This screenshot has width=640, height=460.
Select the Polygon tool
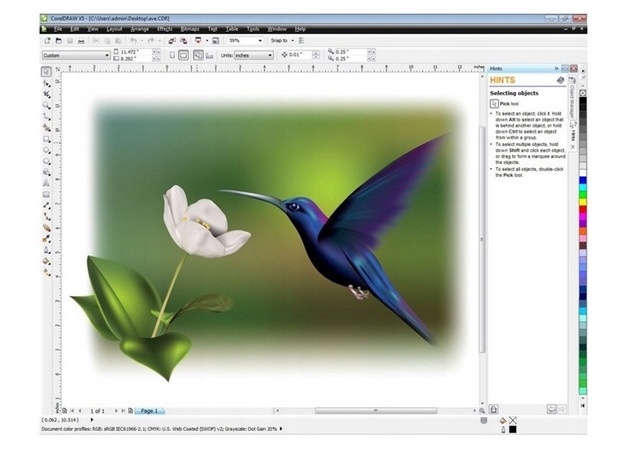pyautogui.click(x=47, y=162)
